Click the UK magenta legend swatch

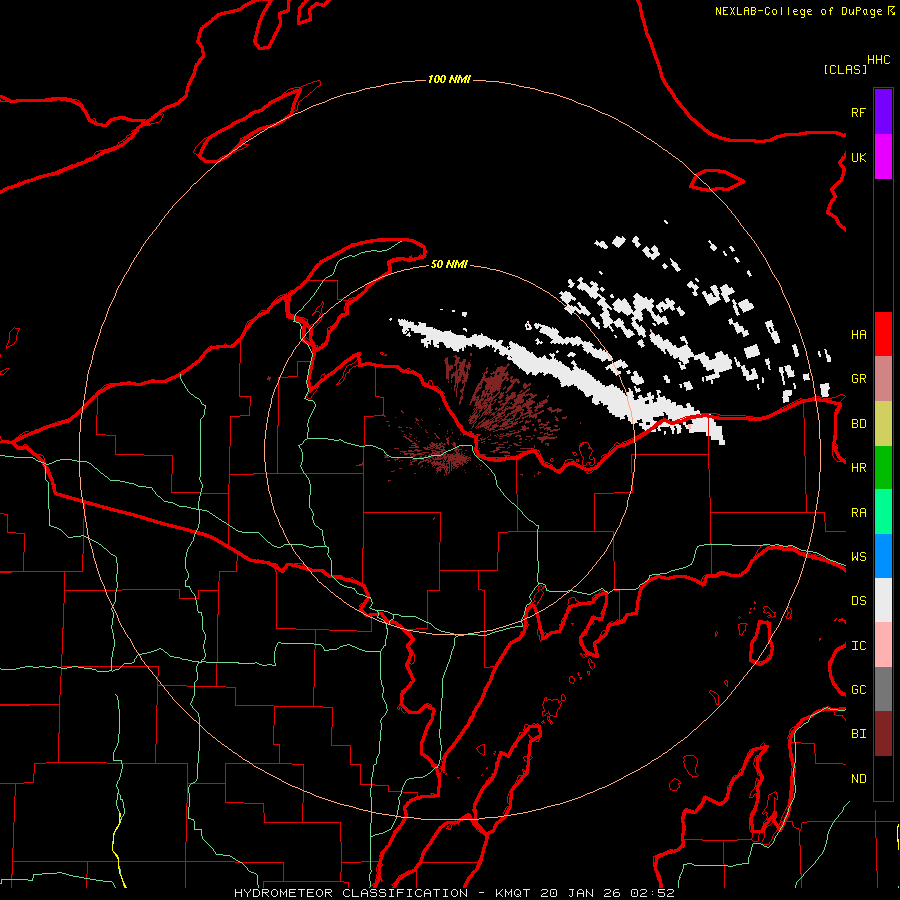coord(883,157)
